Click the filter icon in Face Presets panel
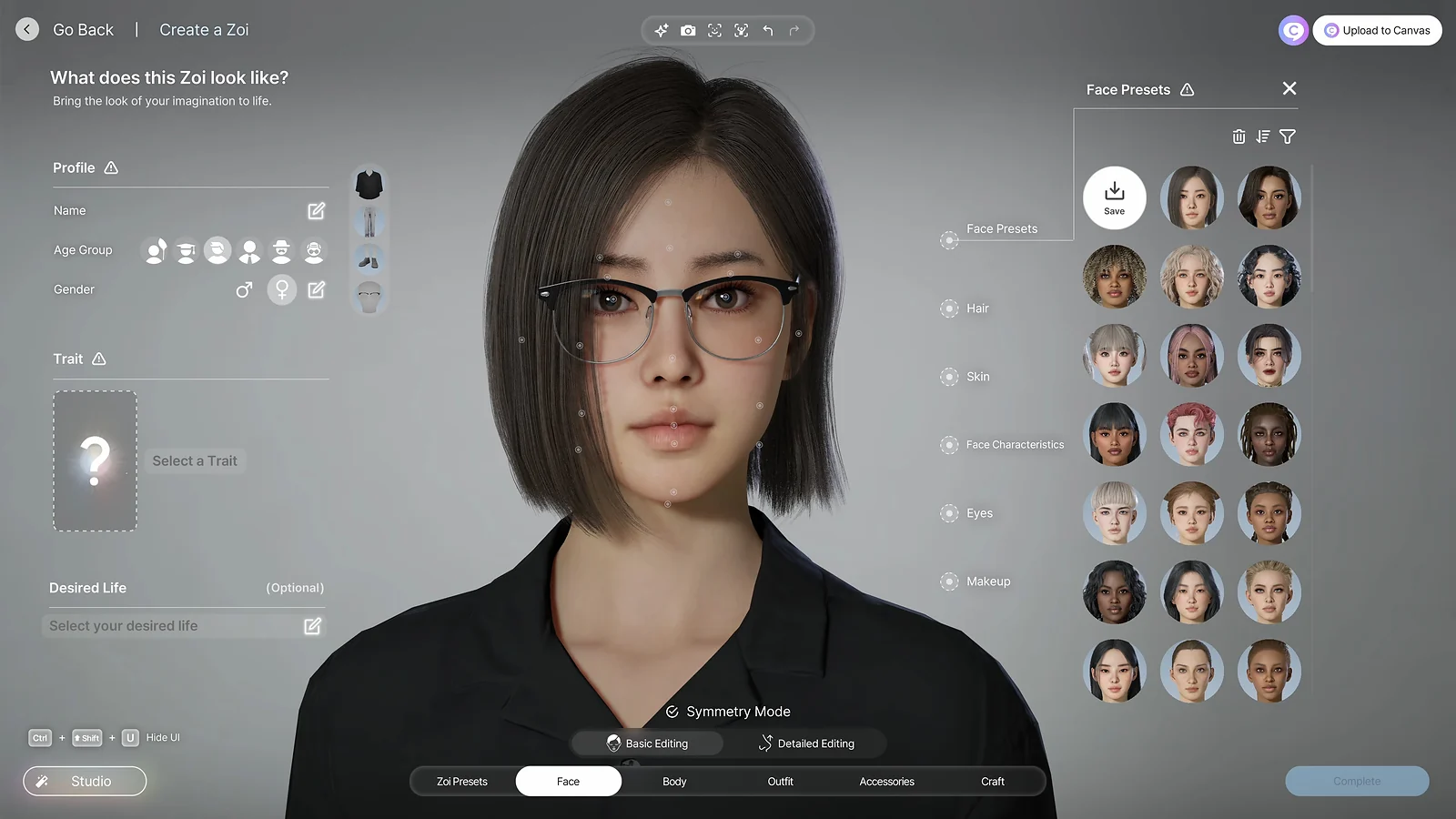Screen dimensions: 1456x819 (x=1287, y=136)
